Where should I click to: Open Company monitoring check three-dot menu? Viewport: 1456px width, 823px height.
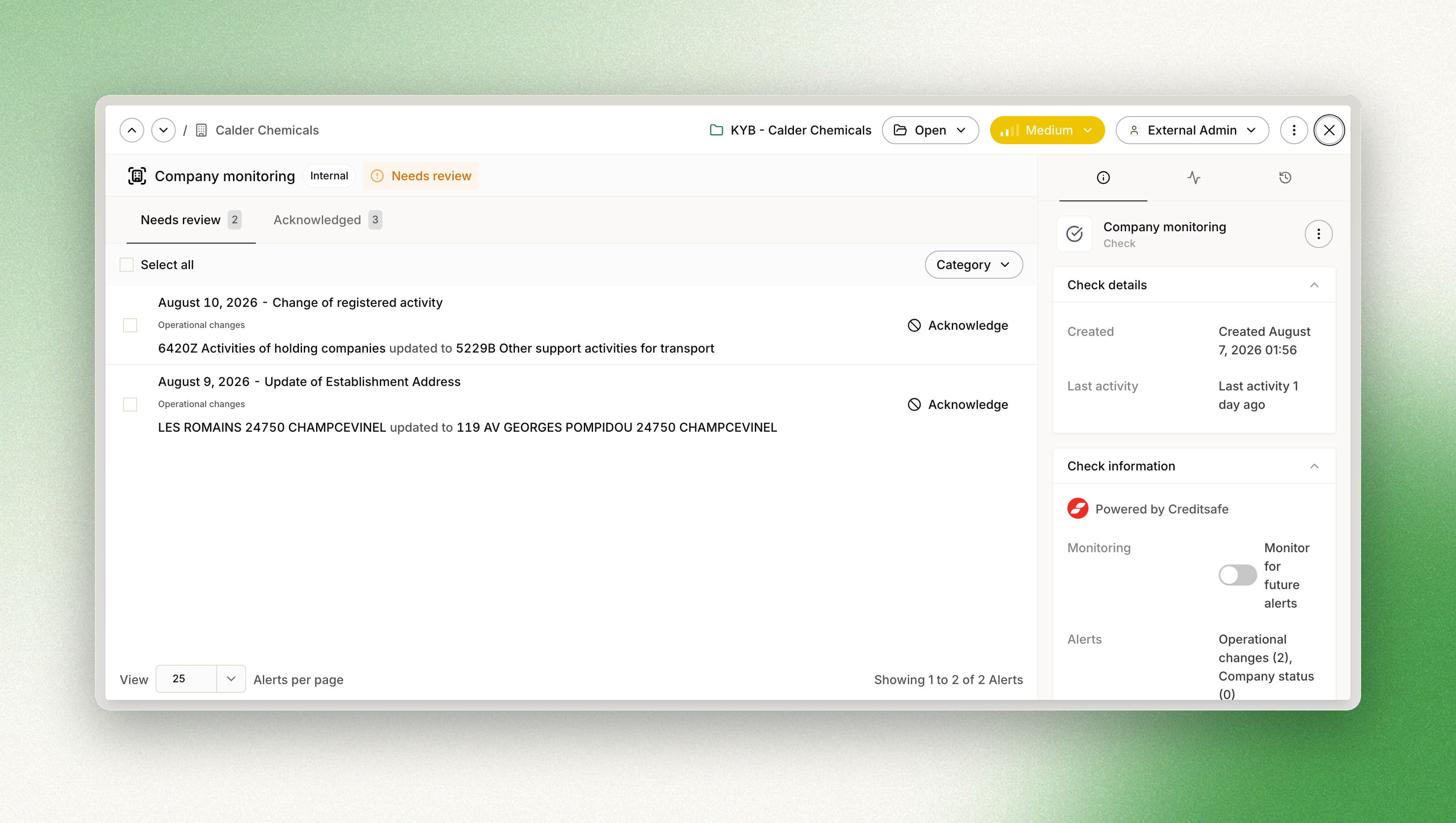[1318, 234]
